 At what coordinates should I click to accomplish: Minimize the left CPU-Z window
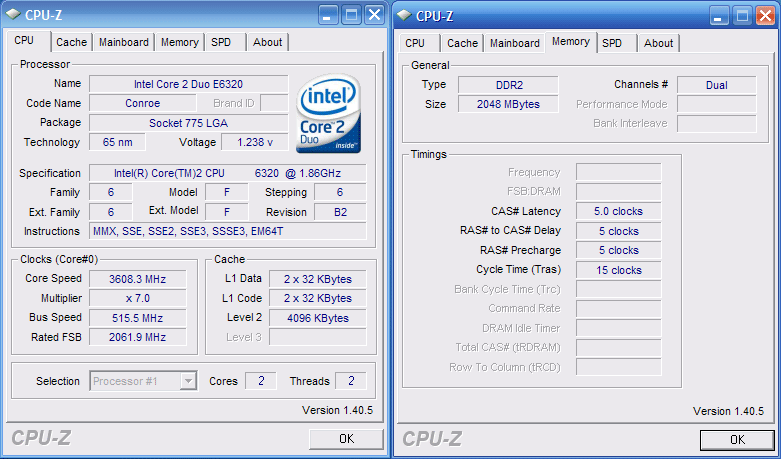327,15
